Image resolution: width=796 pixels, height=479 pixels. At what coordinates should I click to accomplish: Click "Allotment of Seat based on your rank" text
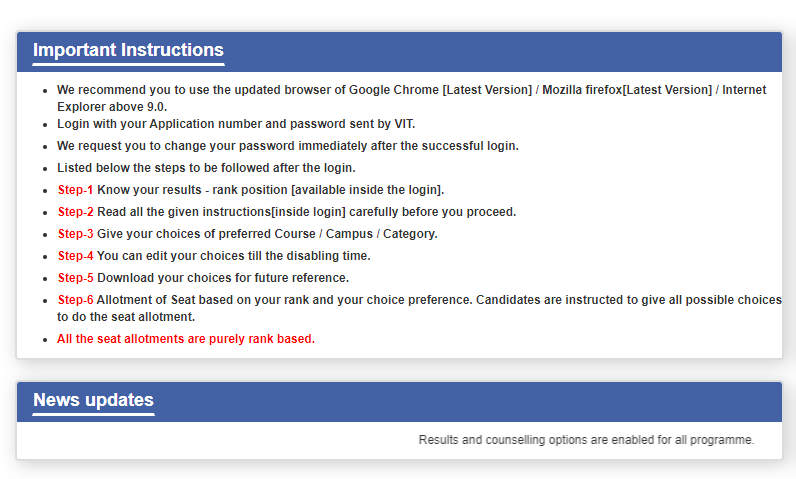285,300
